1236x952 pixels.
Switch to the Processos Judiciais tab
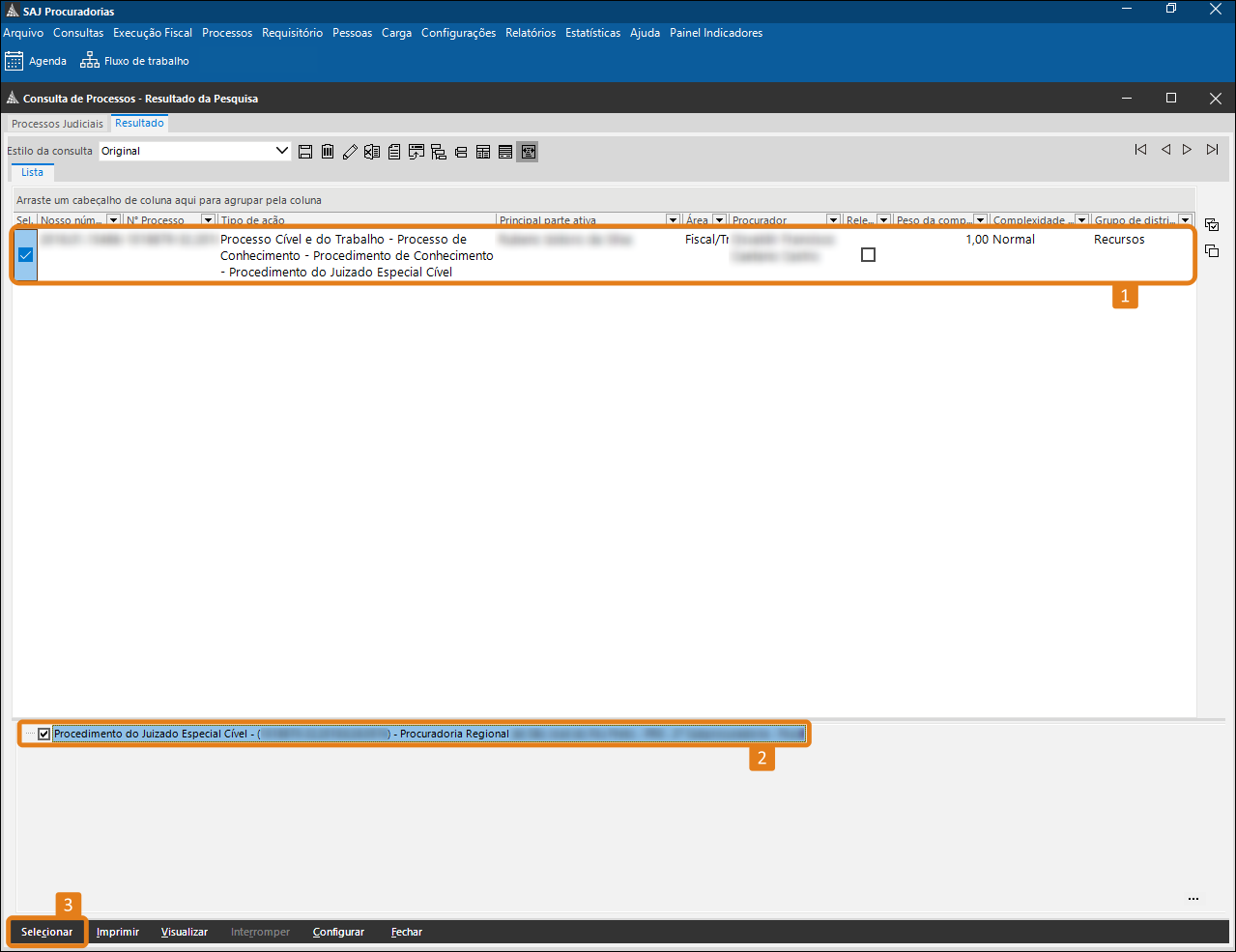(x=57, y=124)
